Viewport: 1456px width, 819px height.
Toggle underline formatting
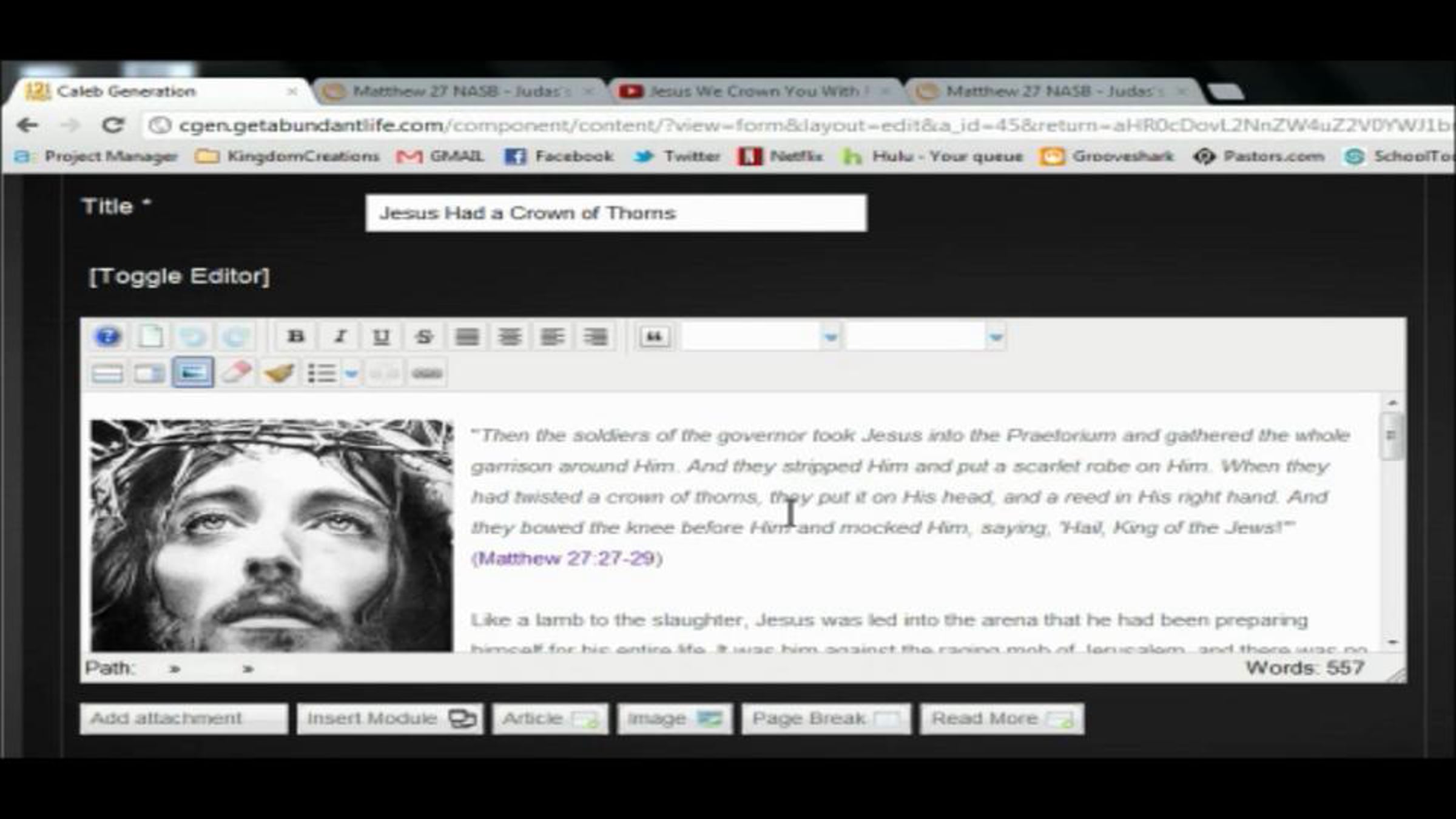[381, 337]
